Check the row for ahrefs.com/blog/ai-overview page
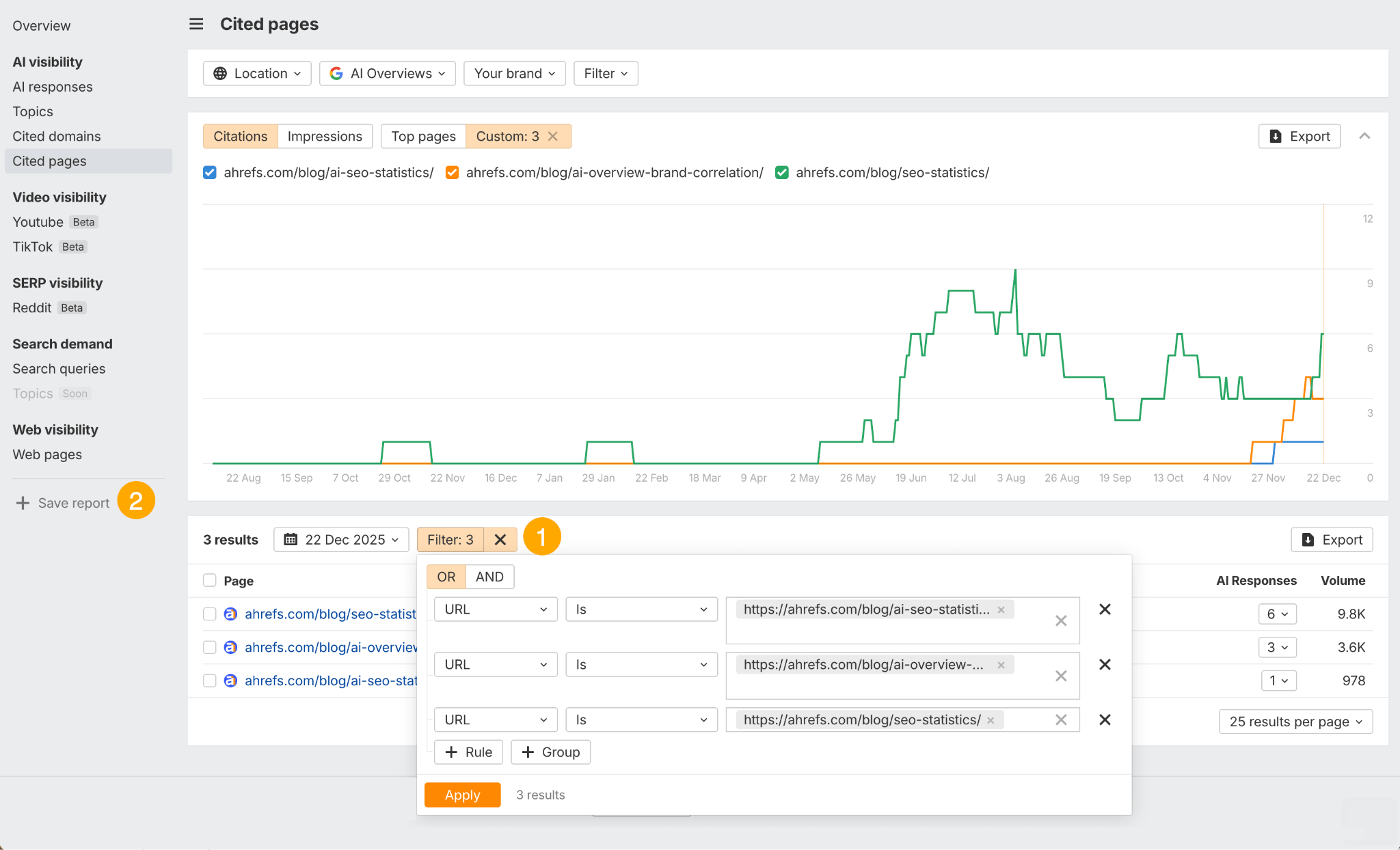The width and height of the screenshot is (1400, 850). click(209, 647)
